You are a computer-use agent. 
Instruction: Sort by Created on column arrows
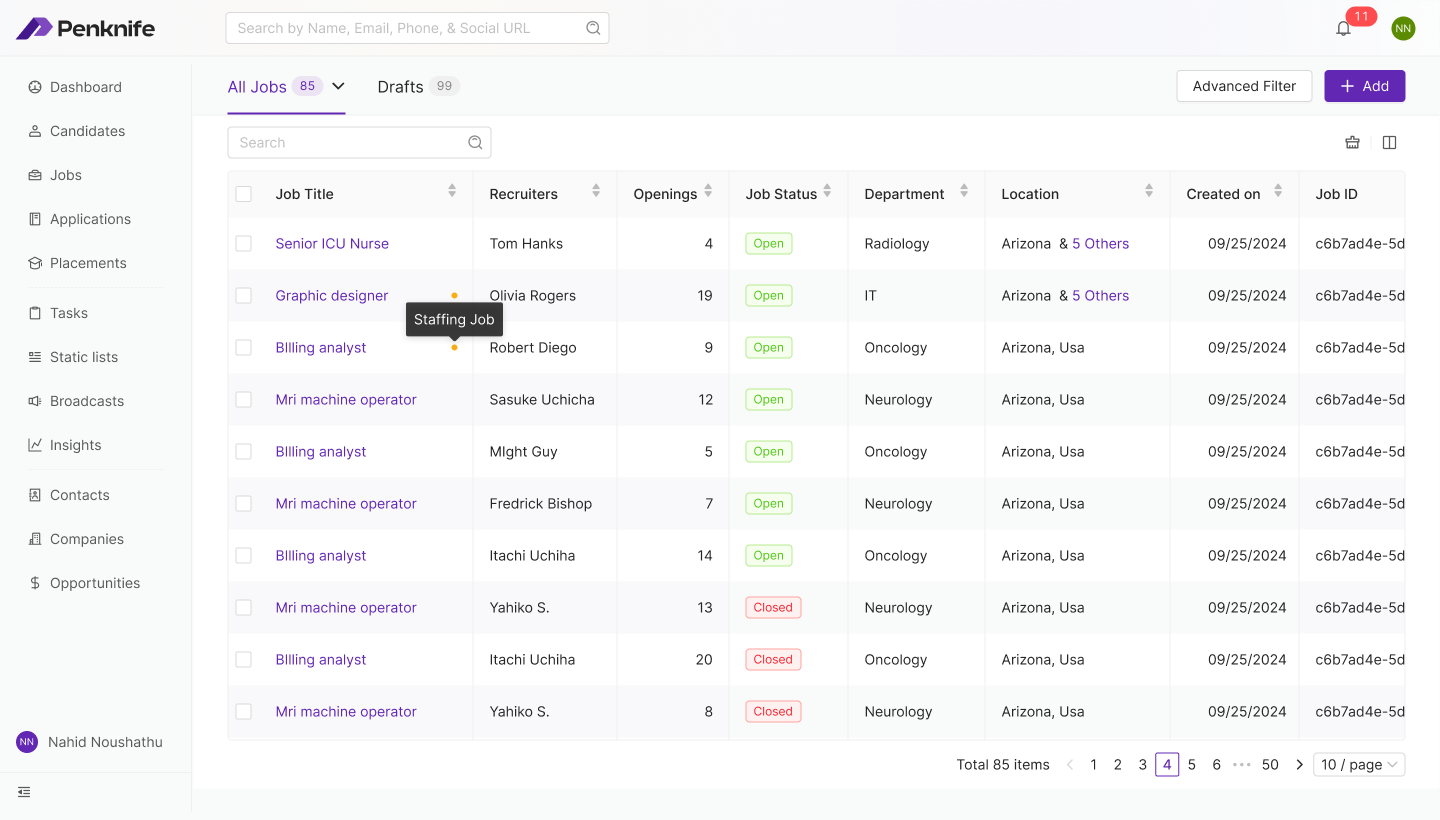(x=1278, y=191)
